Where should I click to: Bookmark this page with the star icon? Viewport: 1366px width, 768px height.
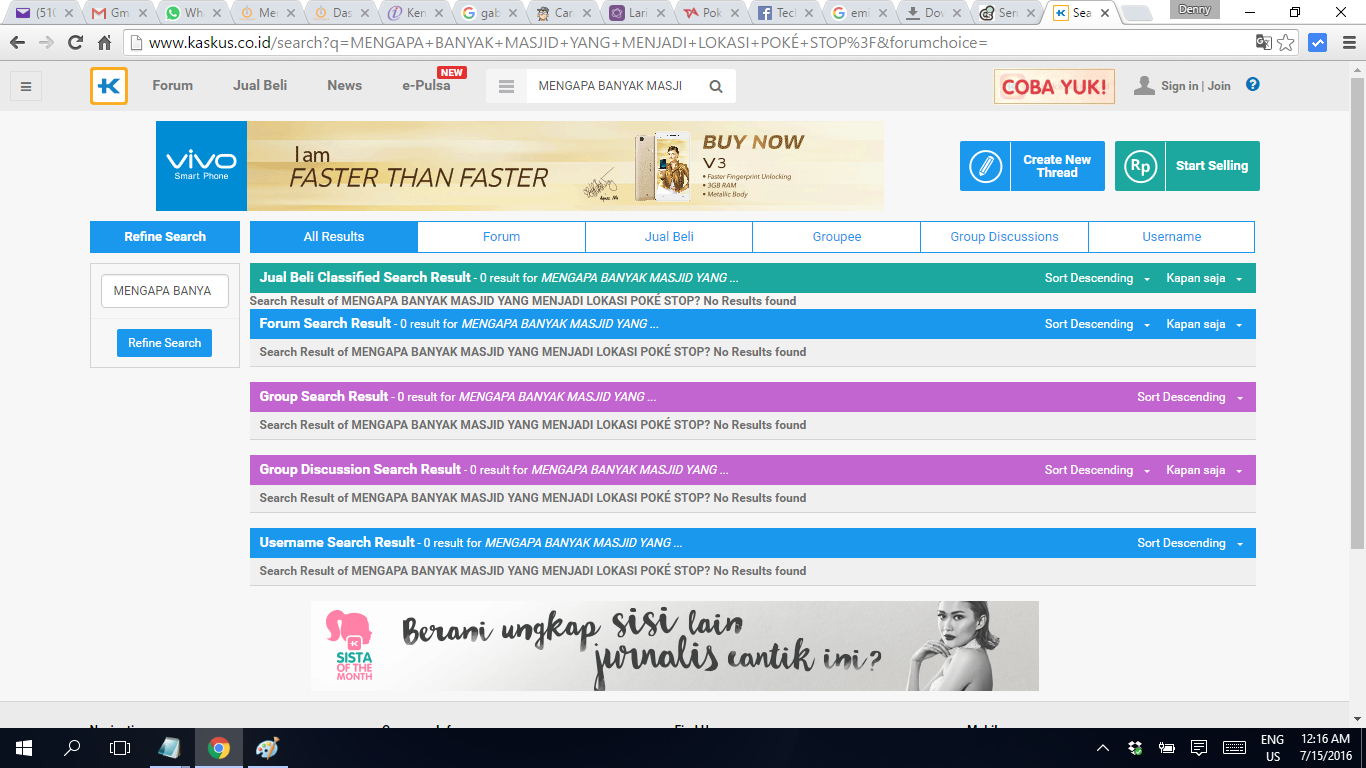click(1286, 43)
